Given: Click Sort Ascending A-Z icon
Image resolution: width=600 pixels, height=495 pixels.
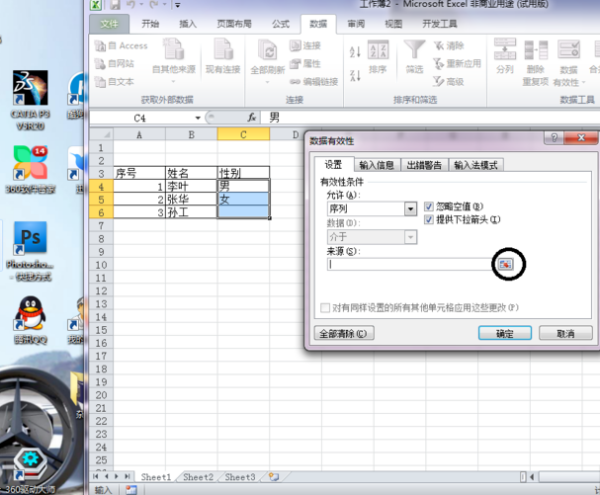Looking at the screenshot, I should tap(355, 52).
